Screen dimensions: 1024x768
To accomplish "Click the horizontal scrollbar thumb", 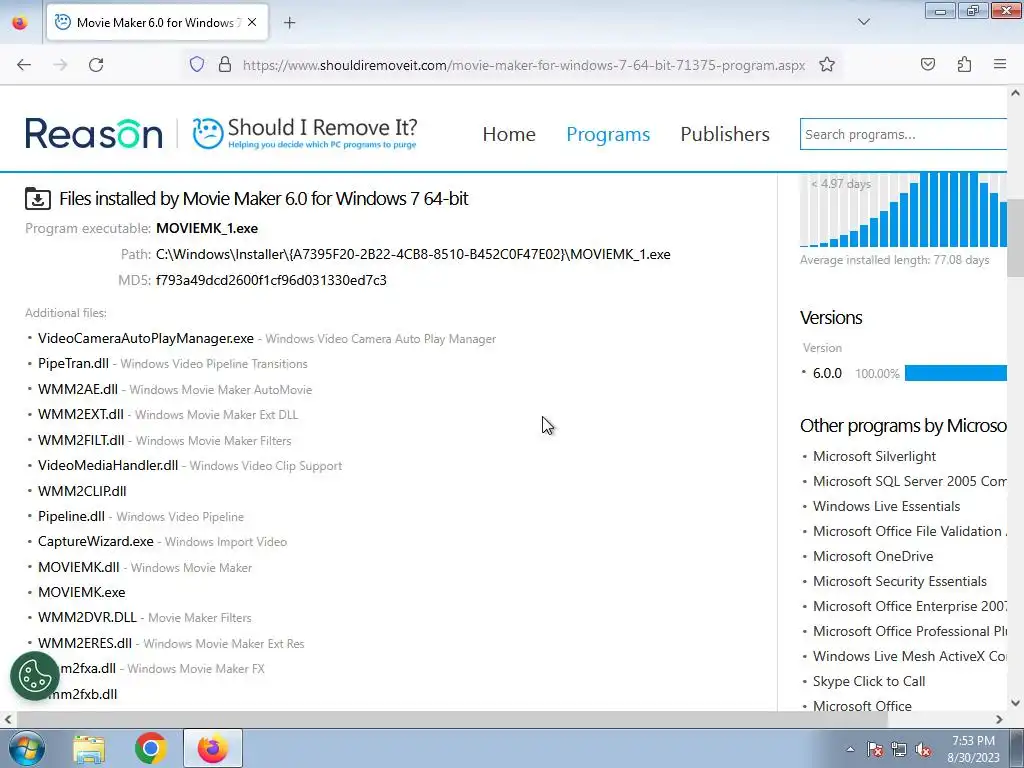I will (452, 719).
